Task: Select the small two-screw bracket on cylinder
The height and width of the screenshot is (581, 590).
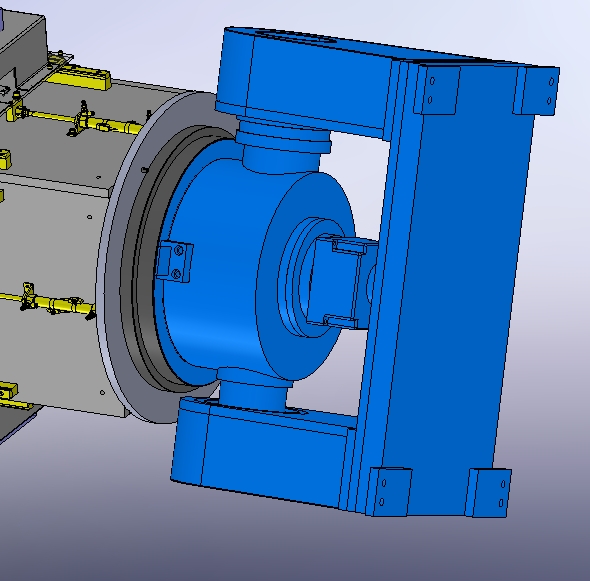Action: [x=174, y=262]
